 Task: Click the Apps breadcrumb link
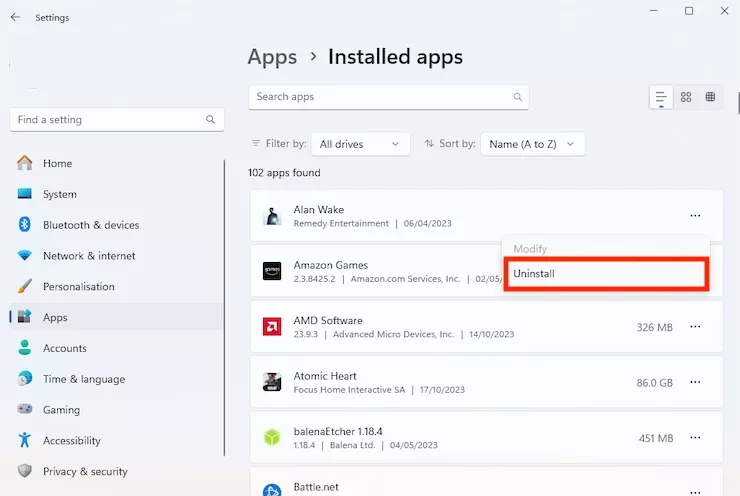click(x=272, y=57)
